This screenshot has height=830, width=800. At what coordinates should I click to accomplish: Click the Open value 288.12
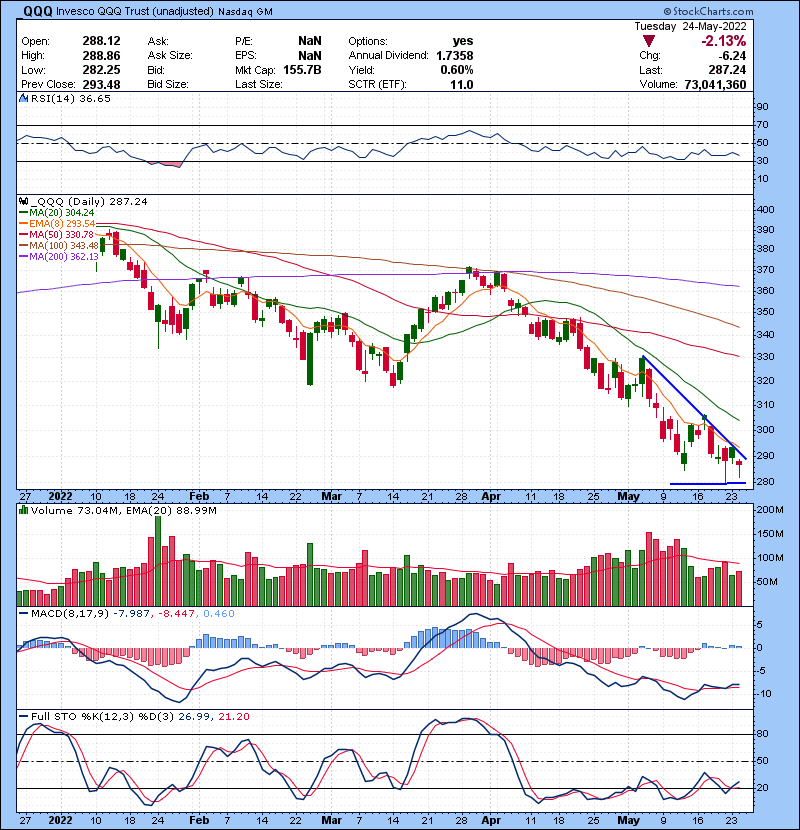click(x=101, y=41)
